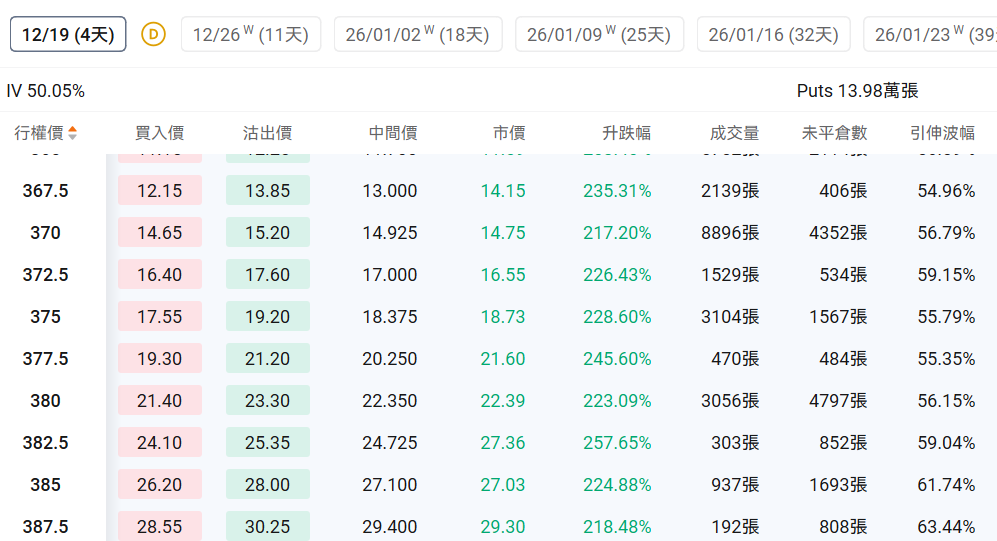Select the 12/19 (4天) expiry tab
Image resolution: width=997 pixels, height=541 pixels.
pyautogui.click(x=68, y=35)
